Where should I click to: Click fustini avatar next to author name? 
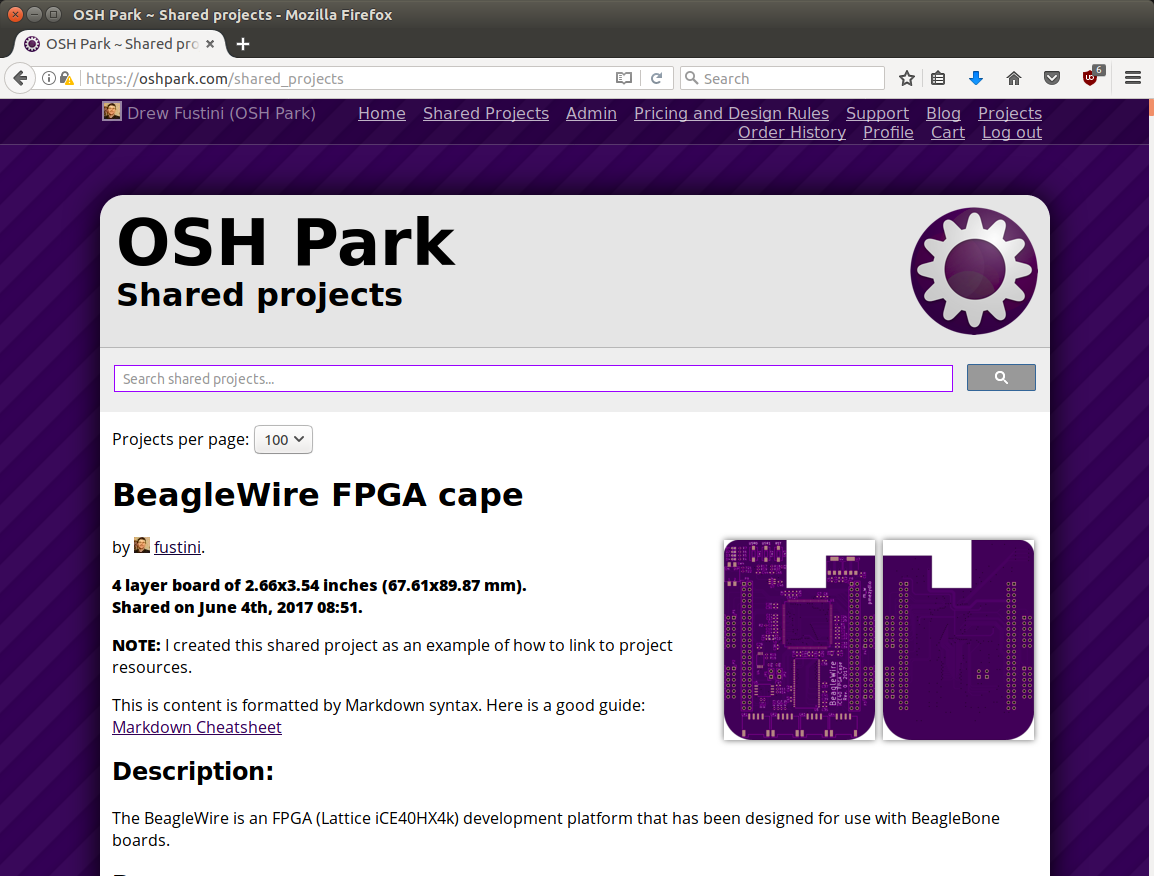pyautogui.click(x=142, y=545)
